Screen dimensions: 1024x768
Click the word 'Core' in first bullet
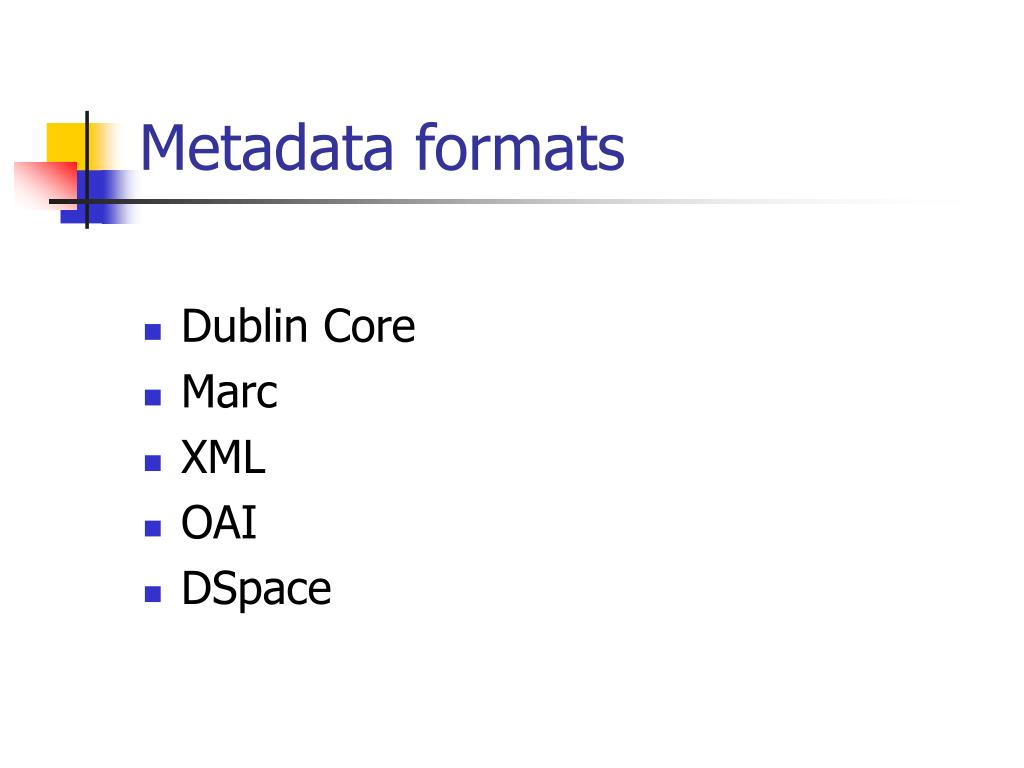[369, 326]
